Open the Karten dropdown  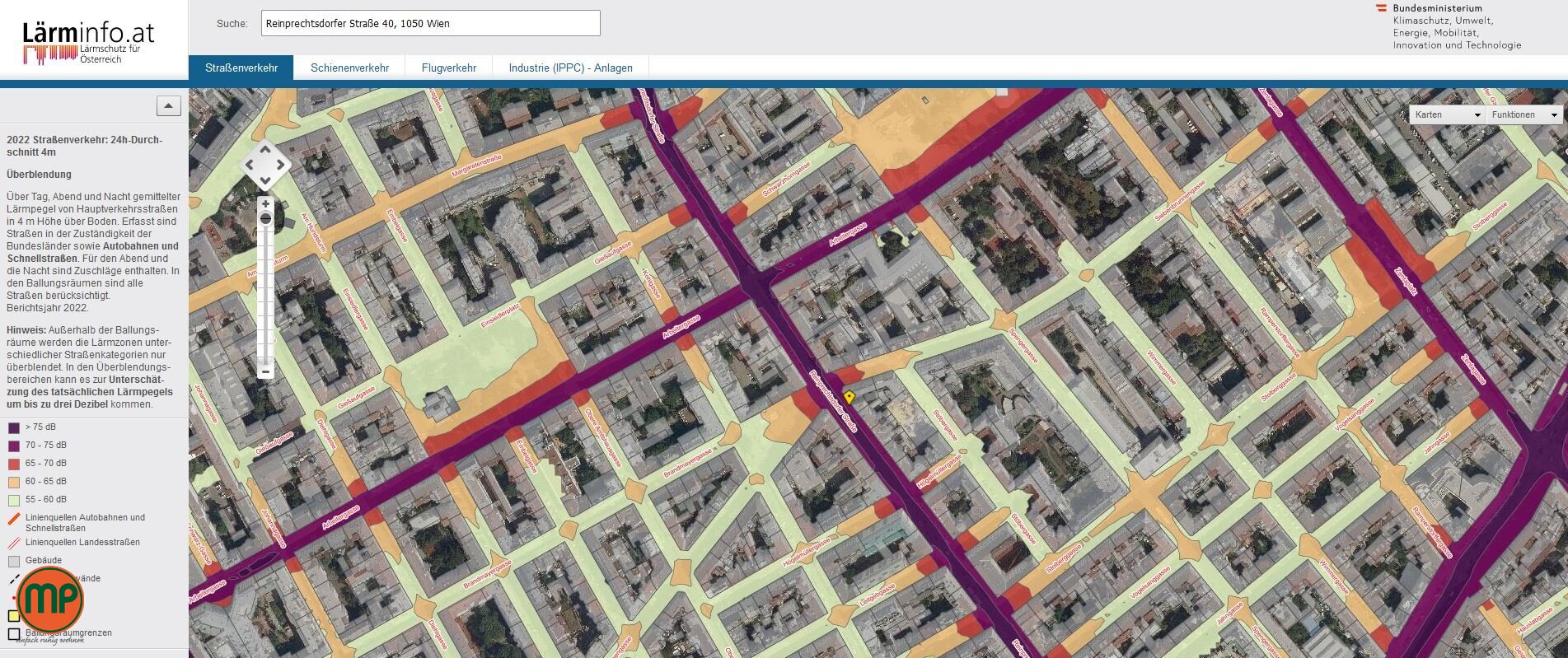pos(1447,114)
